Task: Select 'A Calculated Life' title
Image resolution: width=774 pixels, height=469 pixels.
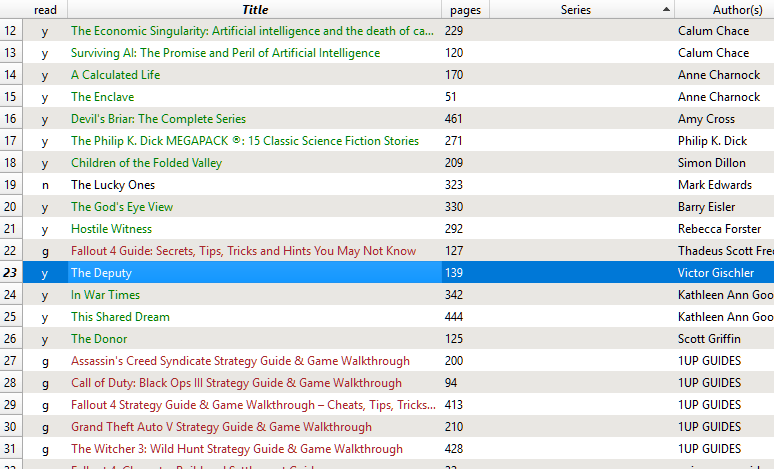Action: 116,75
